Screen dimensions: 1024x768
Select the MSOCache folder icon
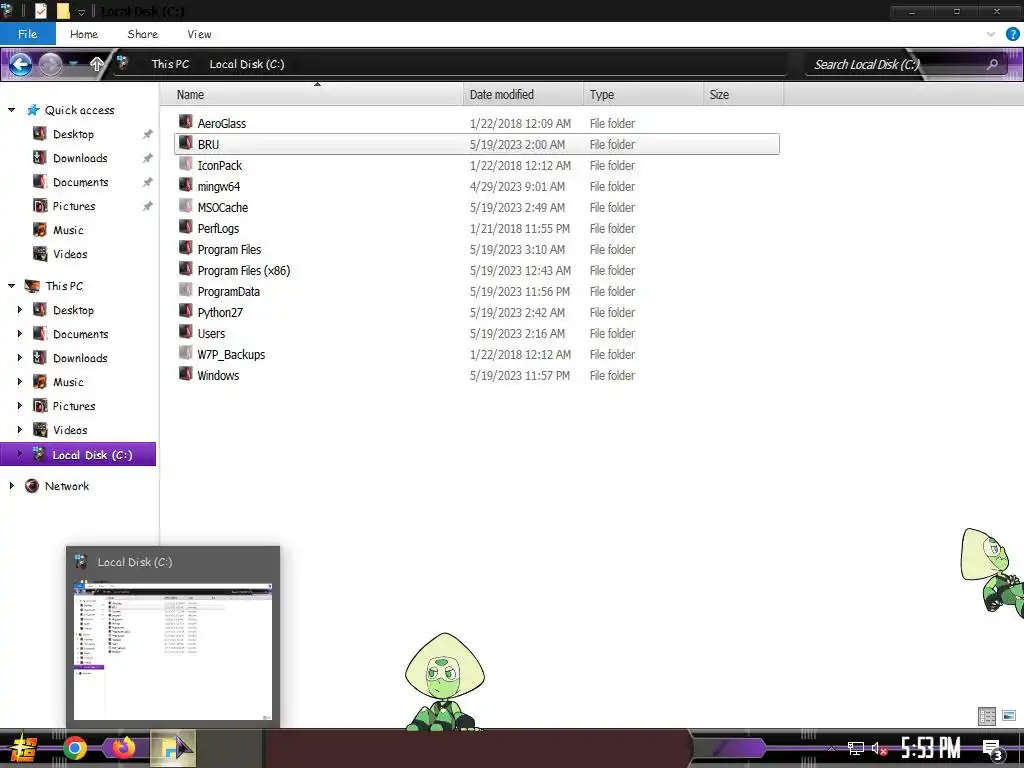click(186, 206)
